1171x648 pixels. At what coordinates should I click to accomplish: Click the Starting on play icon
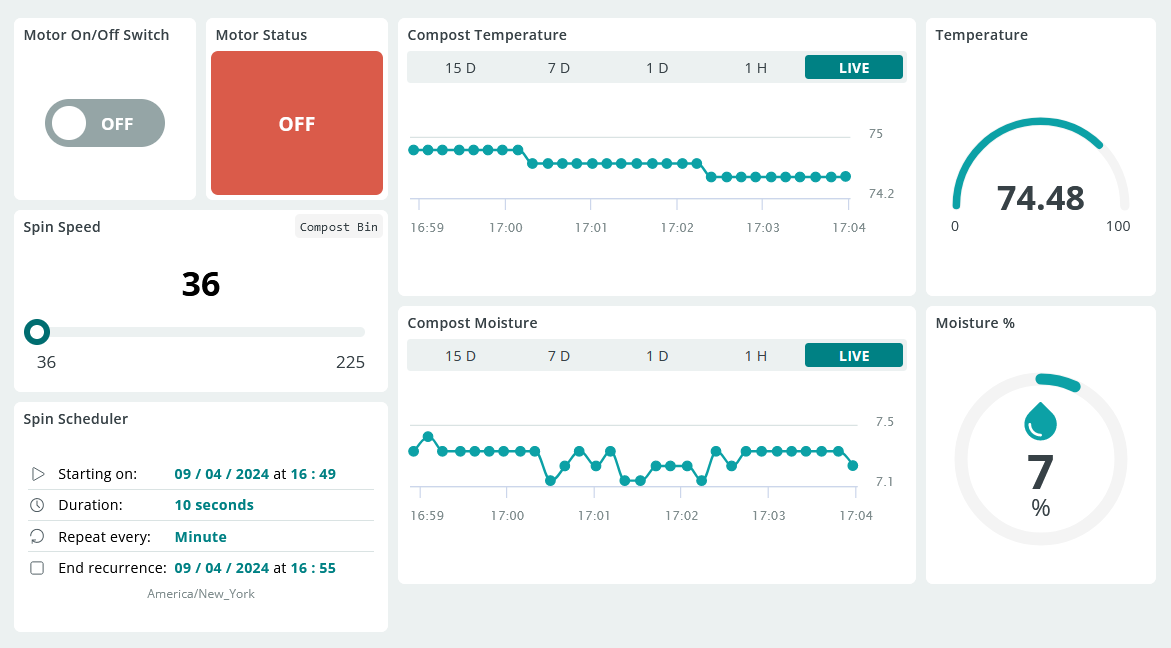[x=38, y=474]
